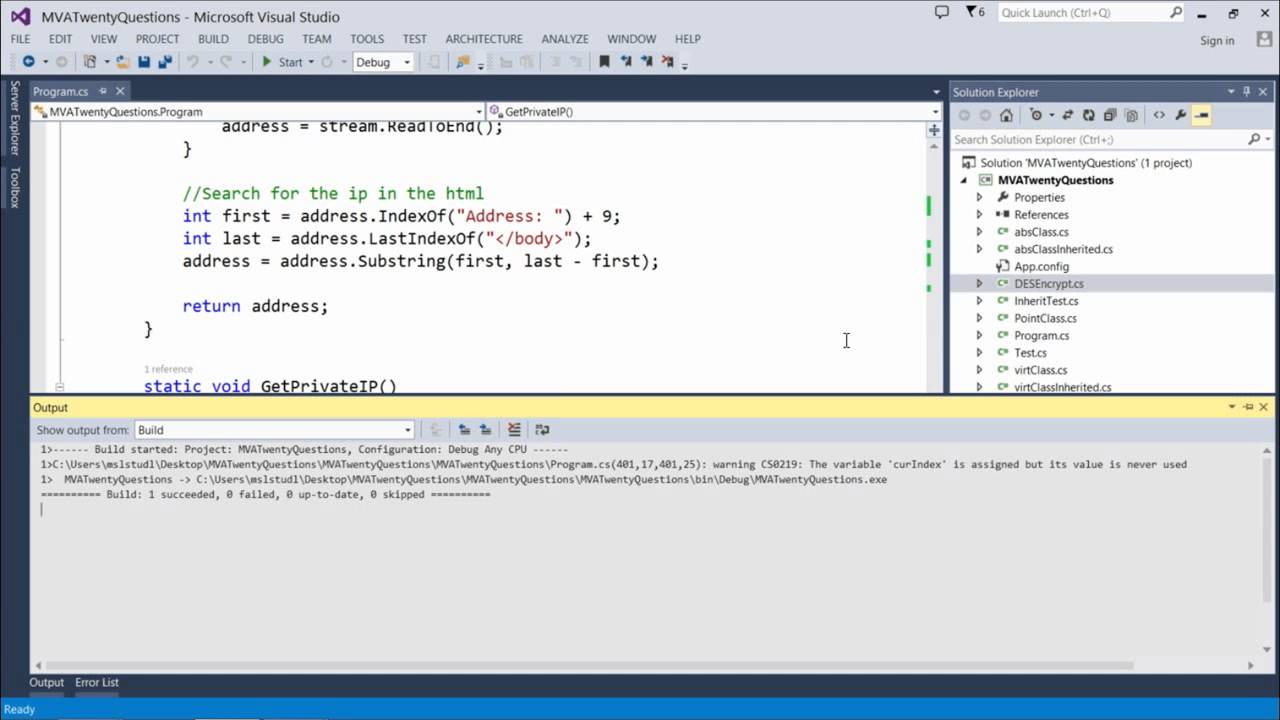Viewport: 1280px width, 720px height.
Task: Click the user account avatar icon
Action: click(1264, 40)
